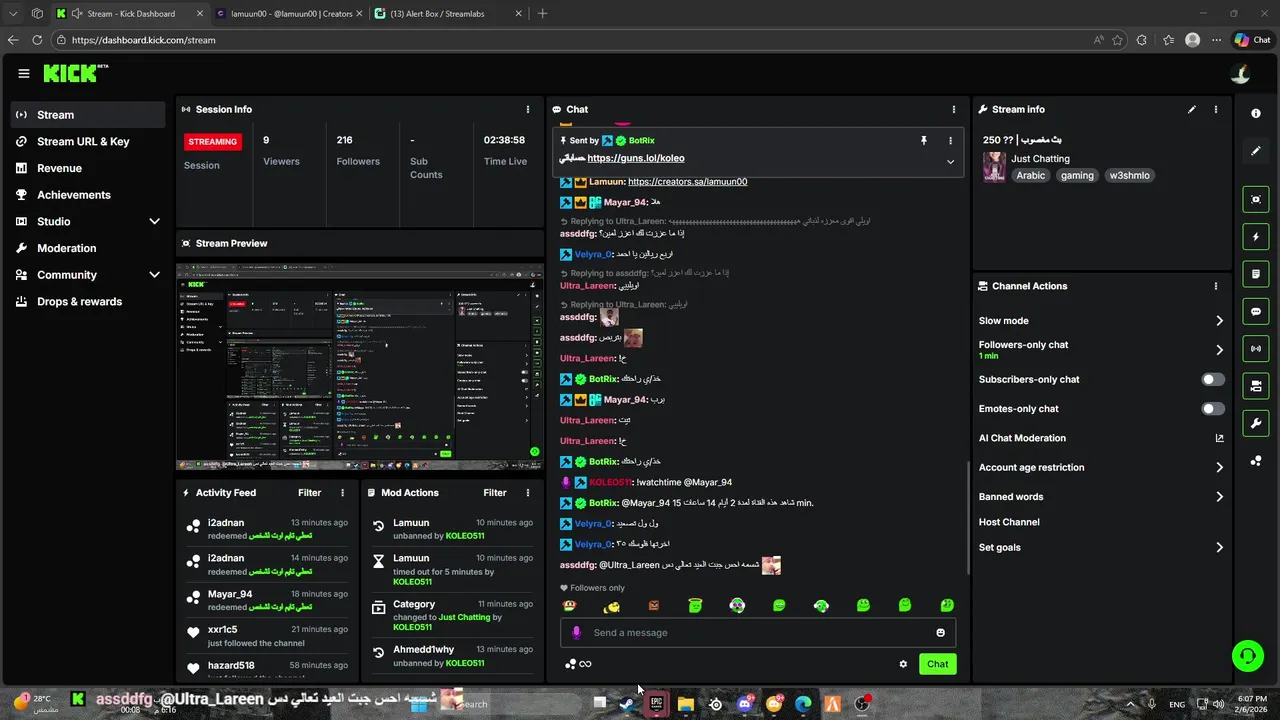Open File Explorer from taskbar
The image size is (1280, 720).
pyautogui.click(x=686, y=704)
